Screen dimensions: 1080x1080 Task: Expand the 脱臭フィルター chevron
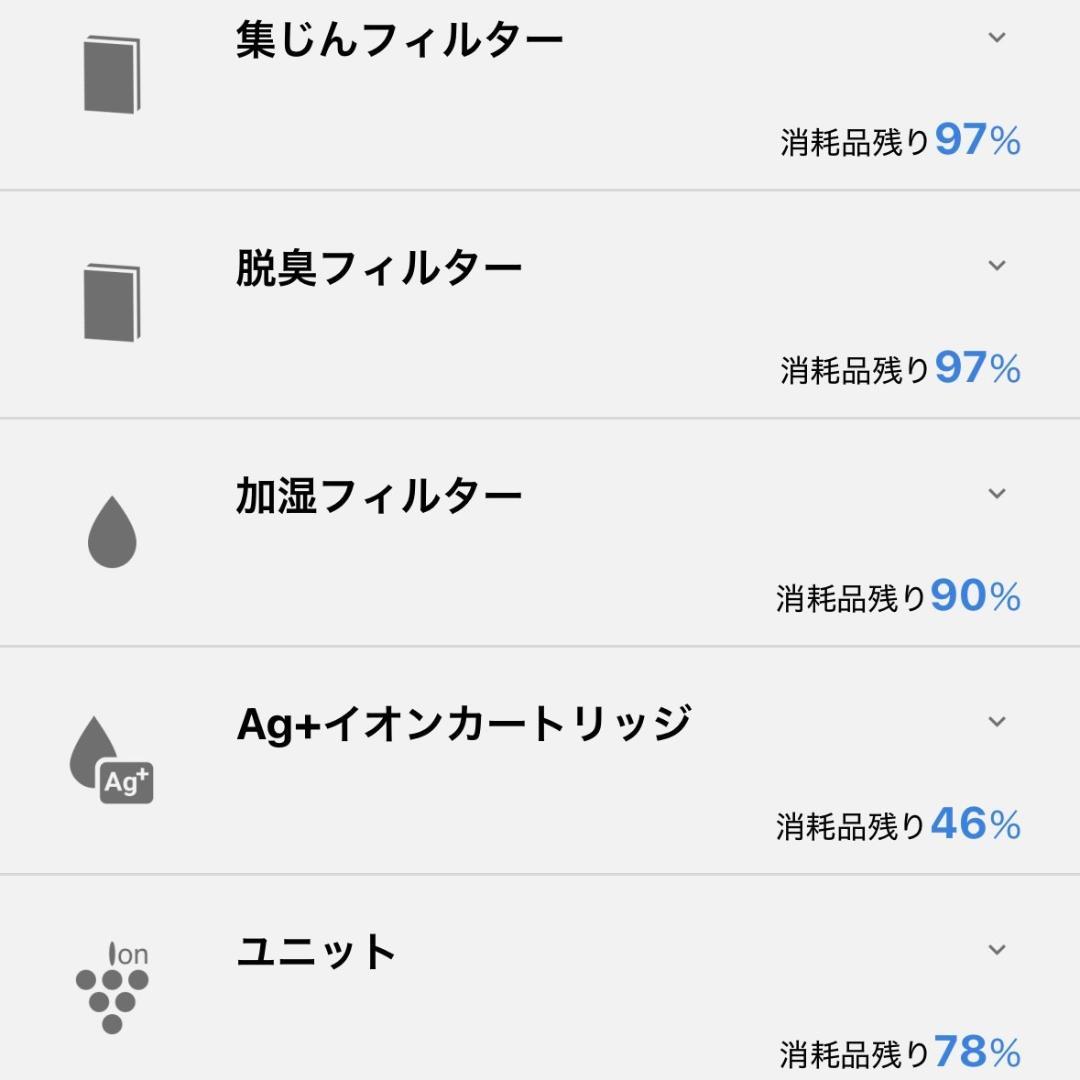coord(996,266)
